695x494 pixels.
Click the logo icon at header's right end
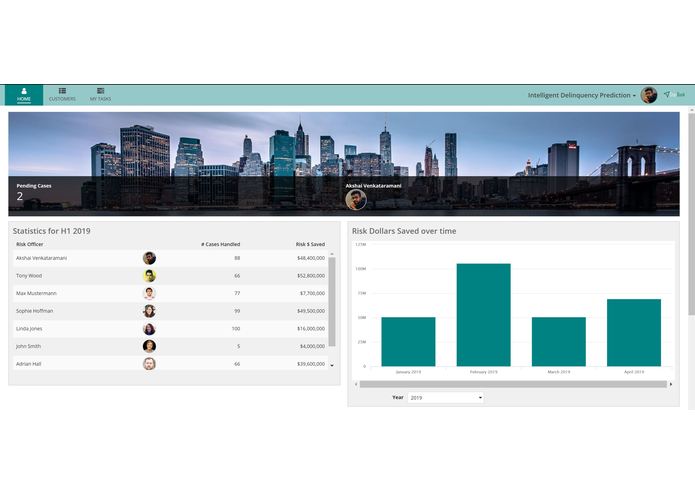click(x=674, y=94)
